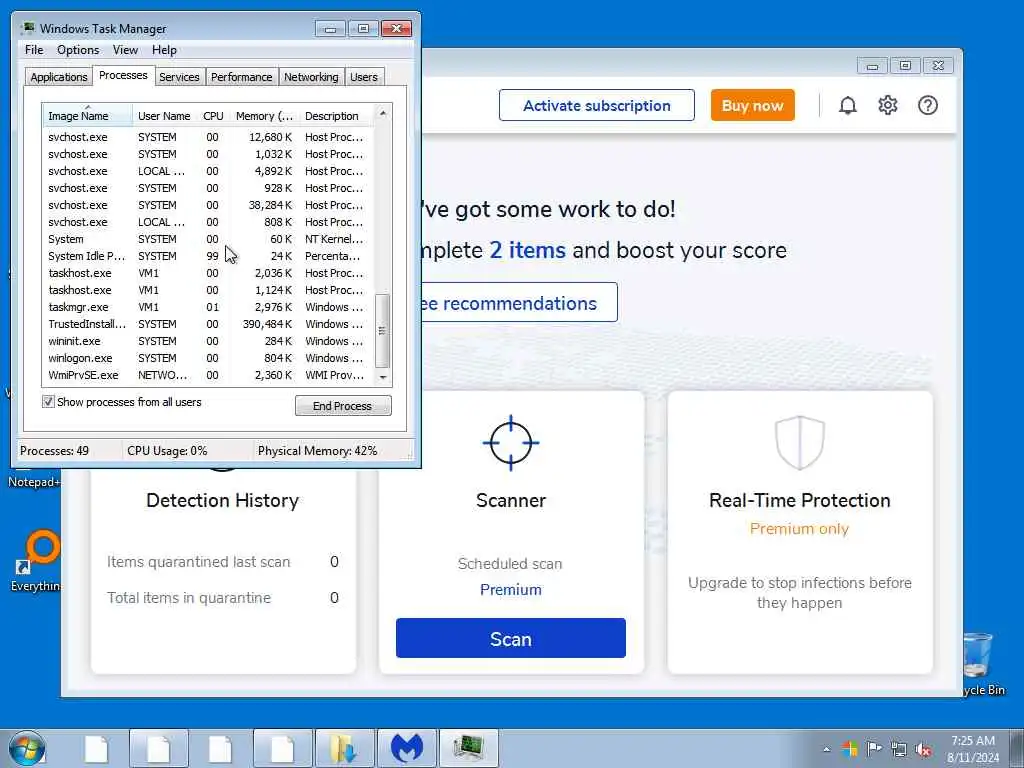The image size is (1024, 768).
Task: Select svchost.exe row using 38,284 K
Action: coord(208,205)
